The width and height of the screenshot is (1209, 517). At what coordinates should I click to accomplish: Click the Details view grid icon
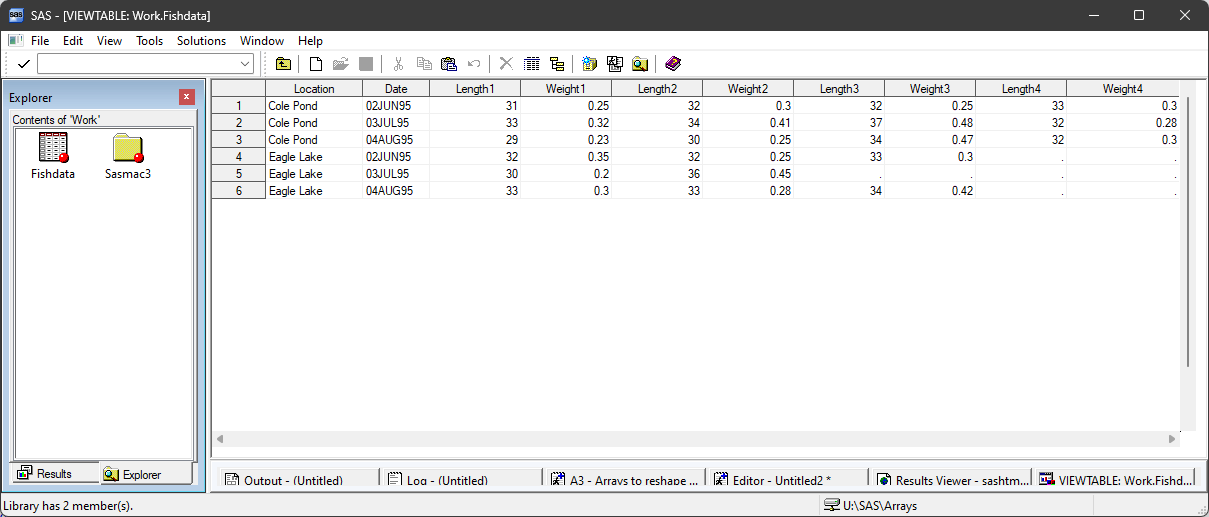532,64
